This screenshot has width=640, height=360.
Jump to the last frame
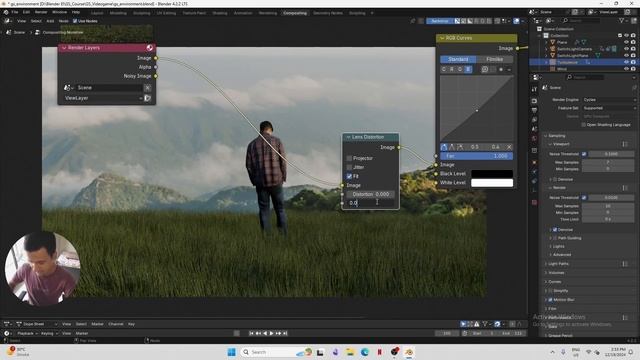[x=285, y=333]
